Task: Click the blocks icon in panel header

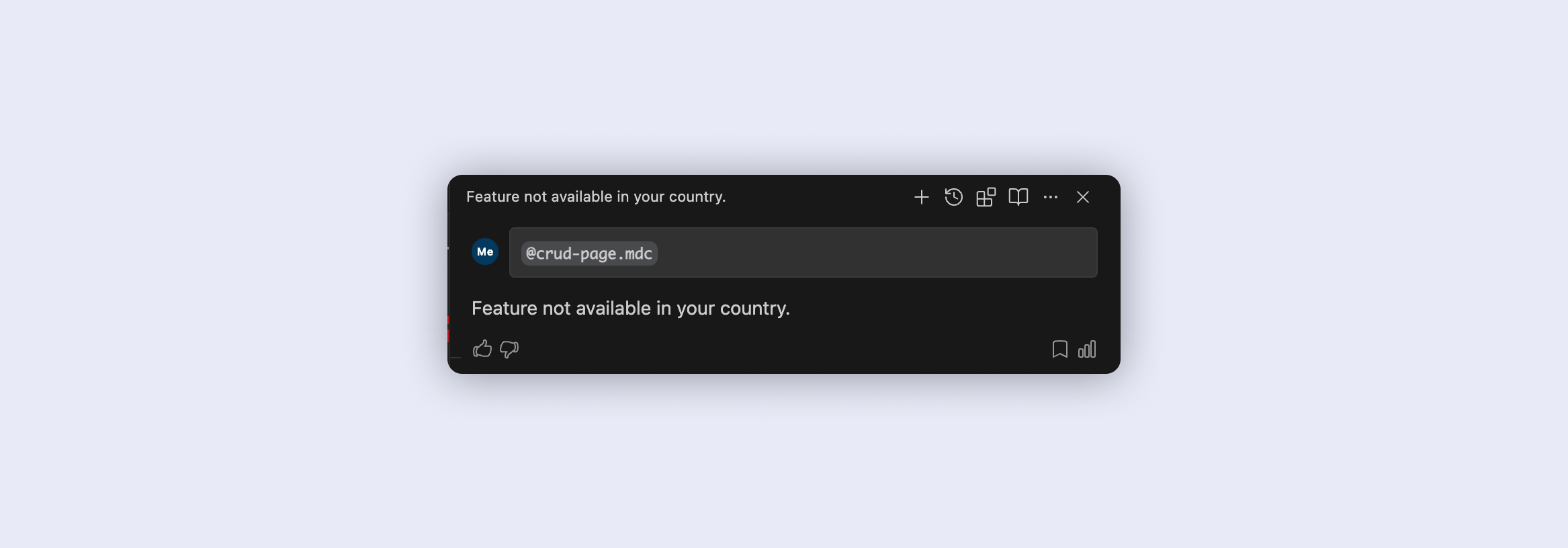Action: (x=986, y=197)
